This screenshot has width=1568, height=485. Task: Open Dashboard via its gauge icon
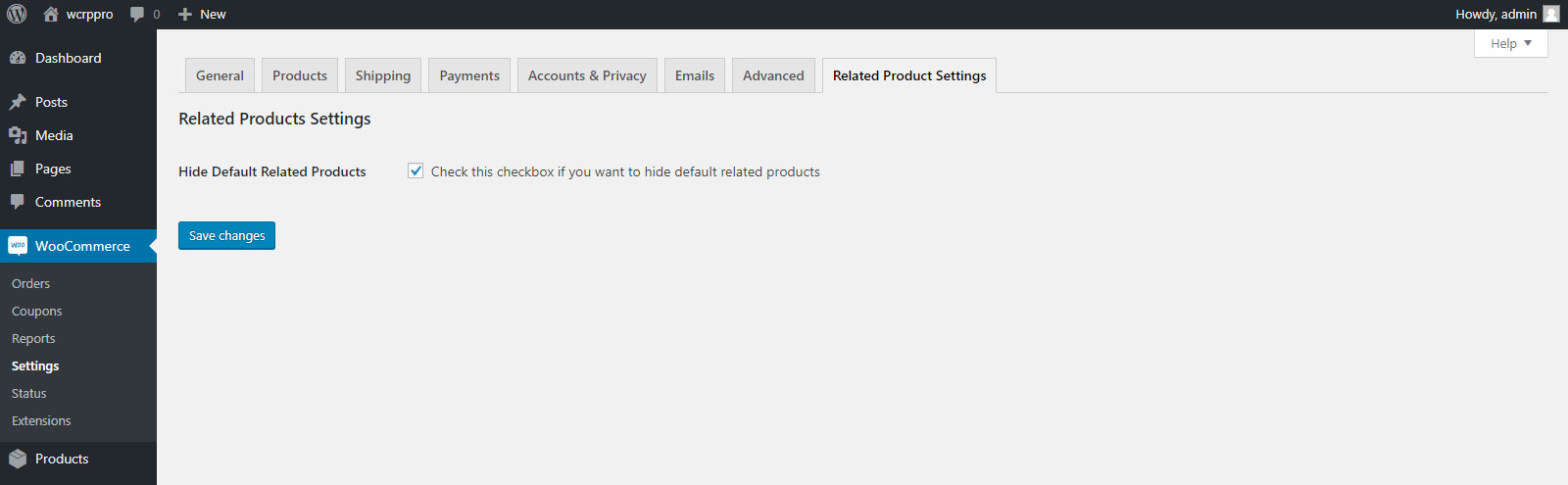tap(18, 58)
